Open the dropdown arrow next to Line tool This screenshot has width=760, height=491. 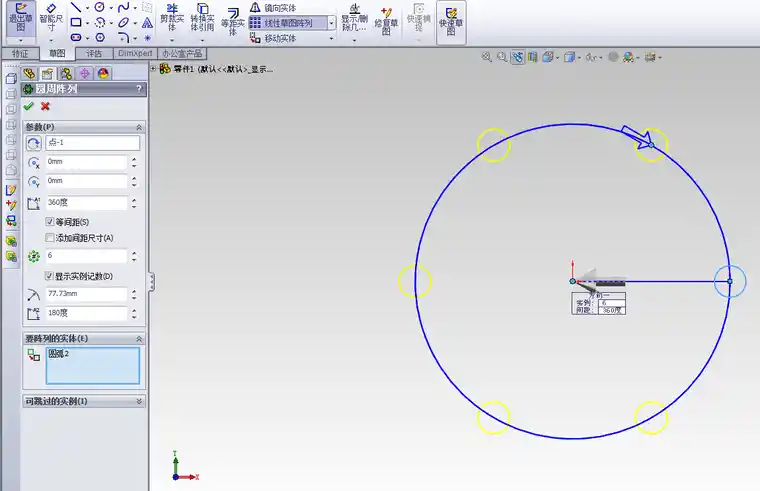click(87, 8)
